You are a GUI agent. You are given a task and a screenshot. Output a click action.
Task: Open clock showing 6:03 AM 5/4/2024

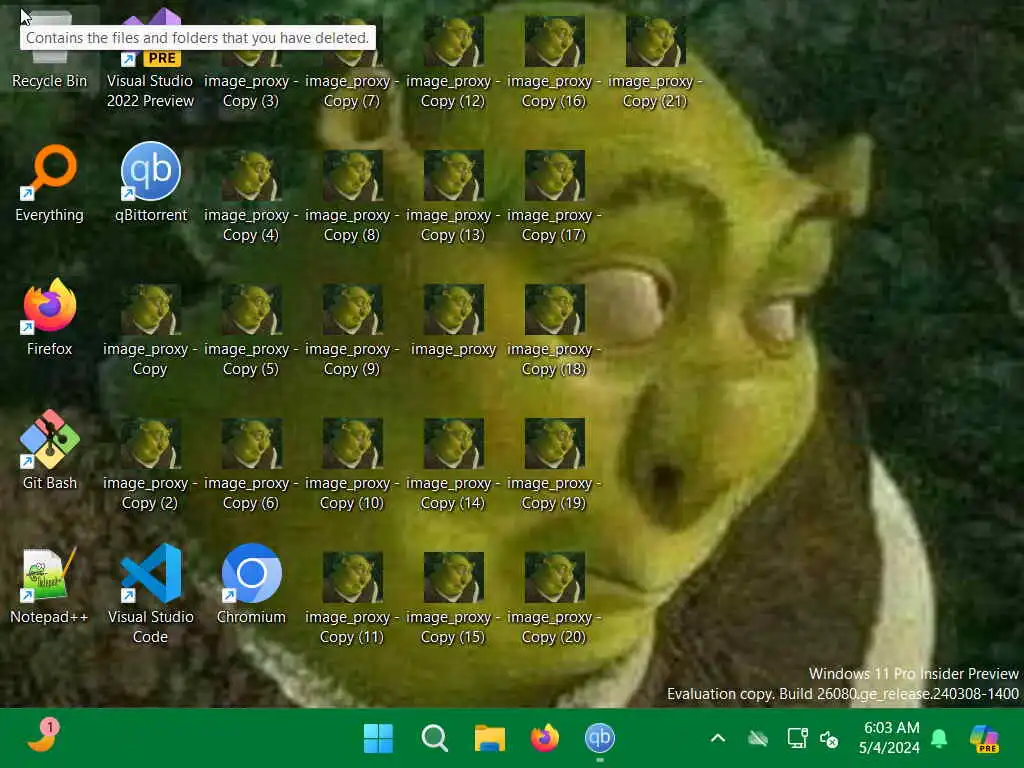[889, 737]
